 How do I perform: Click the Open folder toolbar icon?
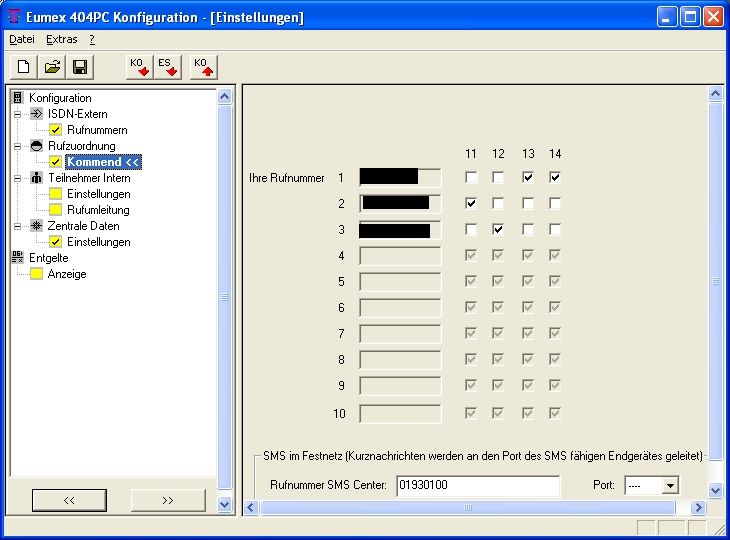(x=52, y=67)
